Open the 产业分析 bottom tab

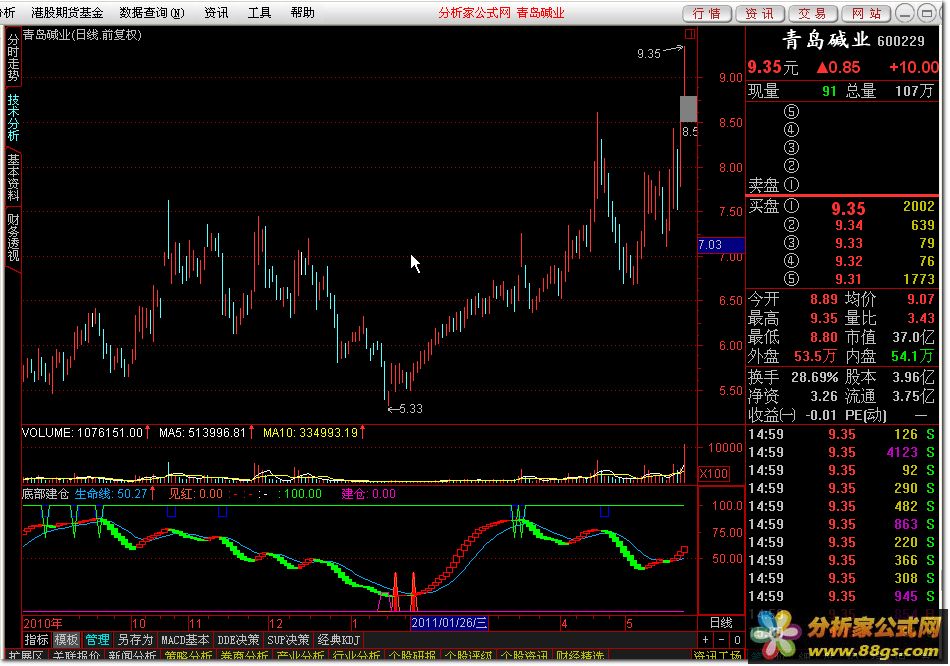tap(300, 656)
